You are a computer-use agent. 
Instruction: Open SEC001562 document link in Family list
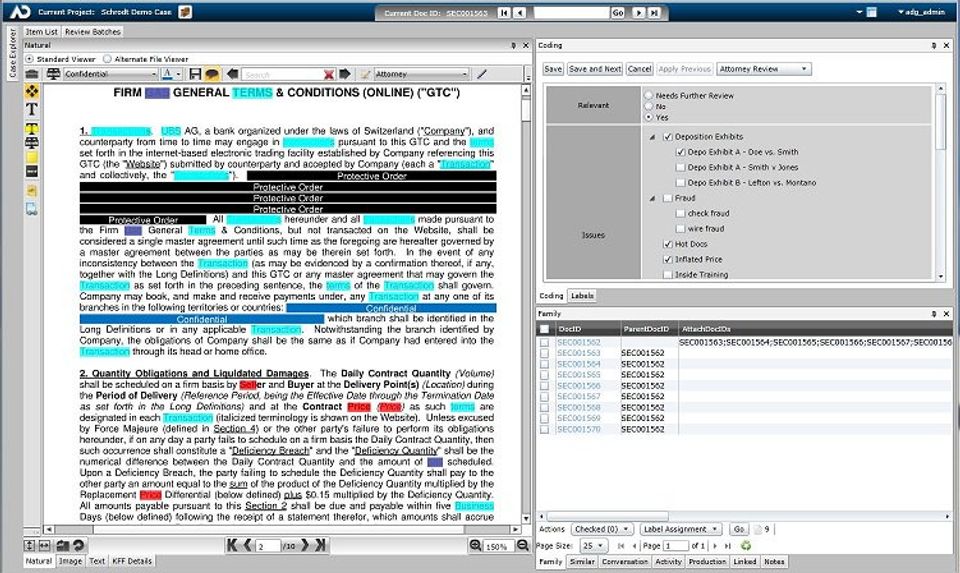579,343
